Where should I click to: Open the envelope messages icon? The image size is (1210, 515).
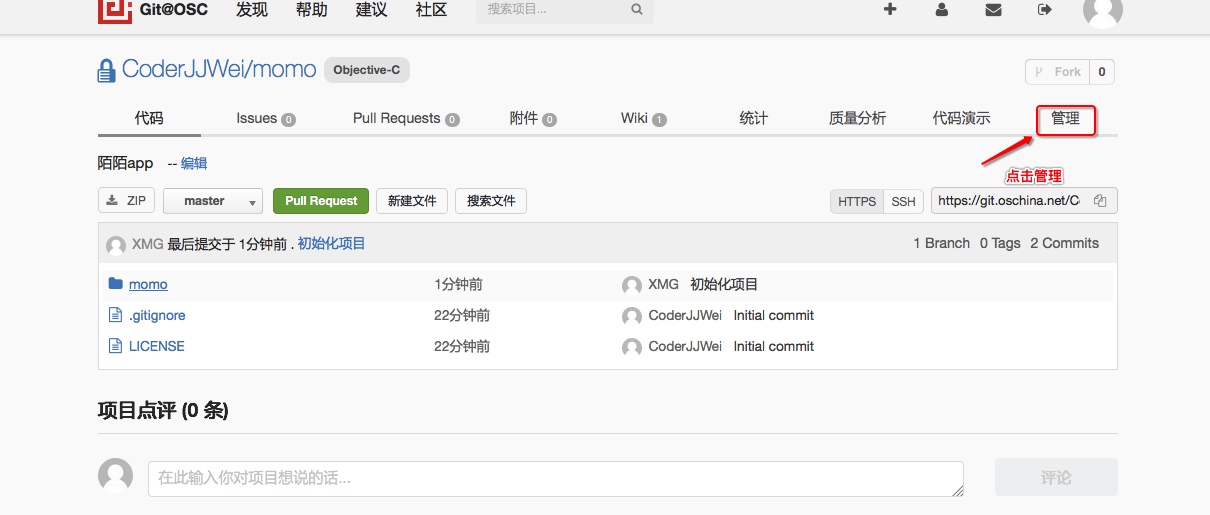[993, 10]
